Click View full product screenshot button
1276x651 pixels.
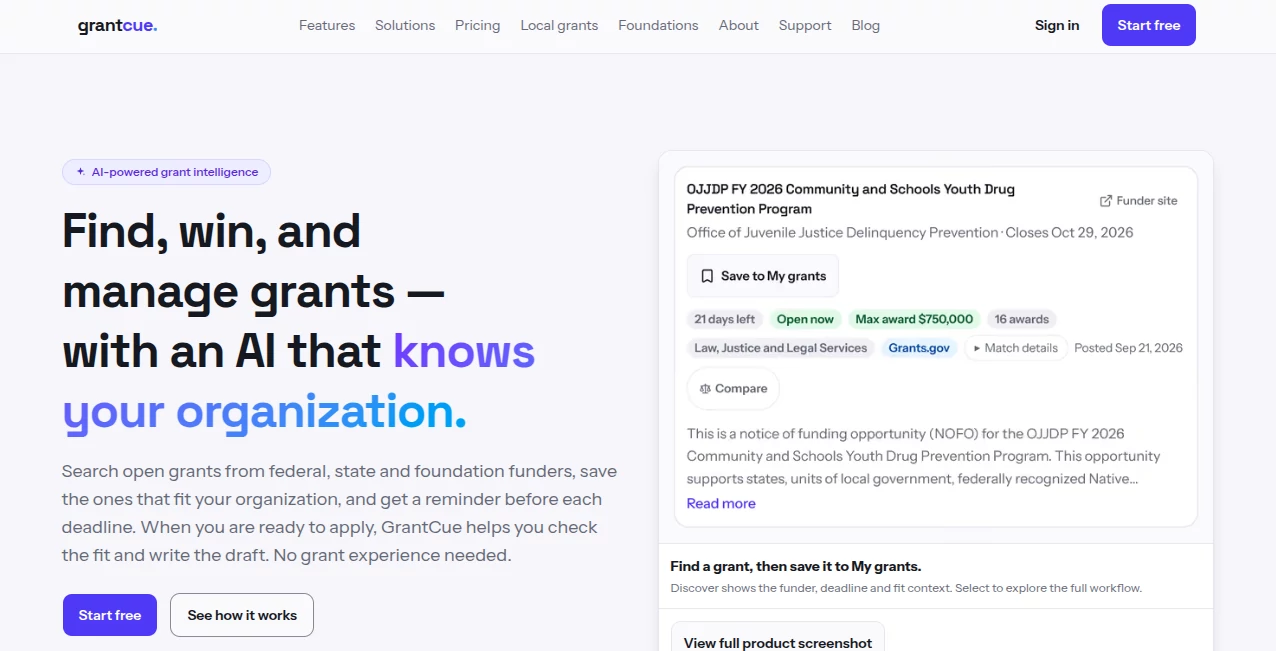(778, 642)
